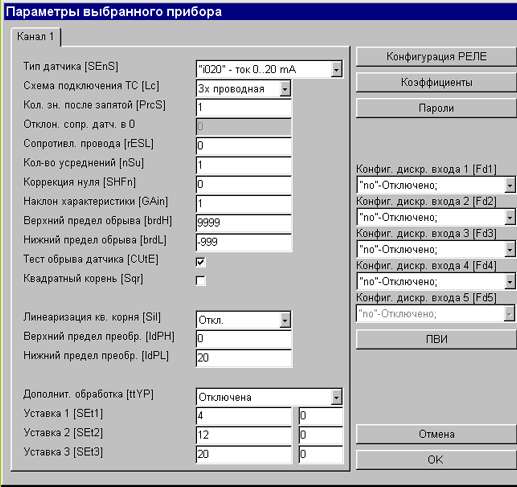The height and width of the screenshot is (487, 517).
Task: Enable Квадратный корень [Sqr] checkbox
Action: [201, 281]
